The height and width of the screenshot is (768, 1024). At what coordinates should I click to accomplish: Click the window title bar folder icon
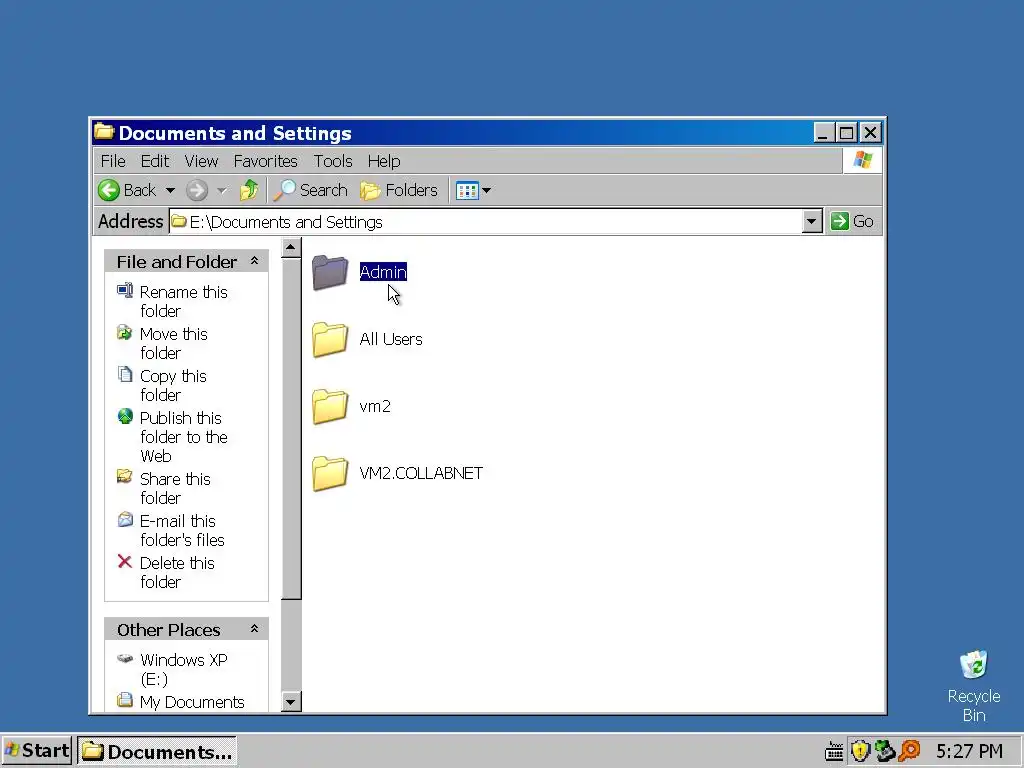[103, 132]
